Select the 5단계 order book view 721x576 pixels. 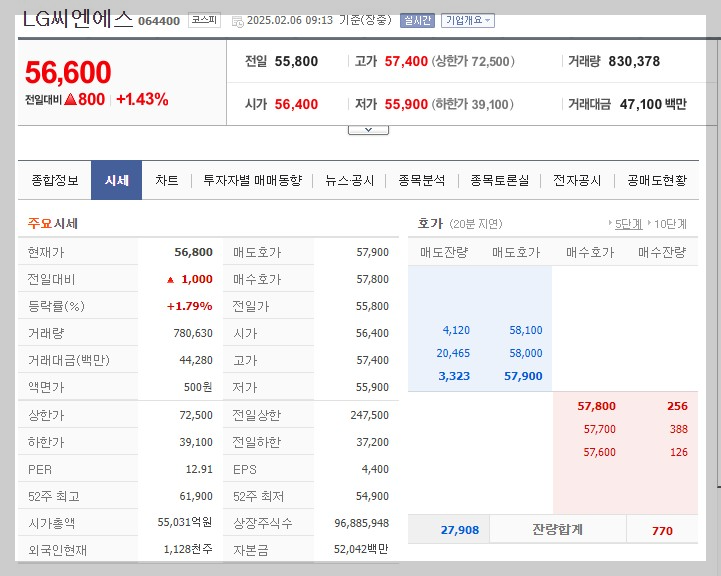coord(628,224)
